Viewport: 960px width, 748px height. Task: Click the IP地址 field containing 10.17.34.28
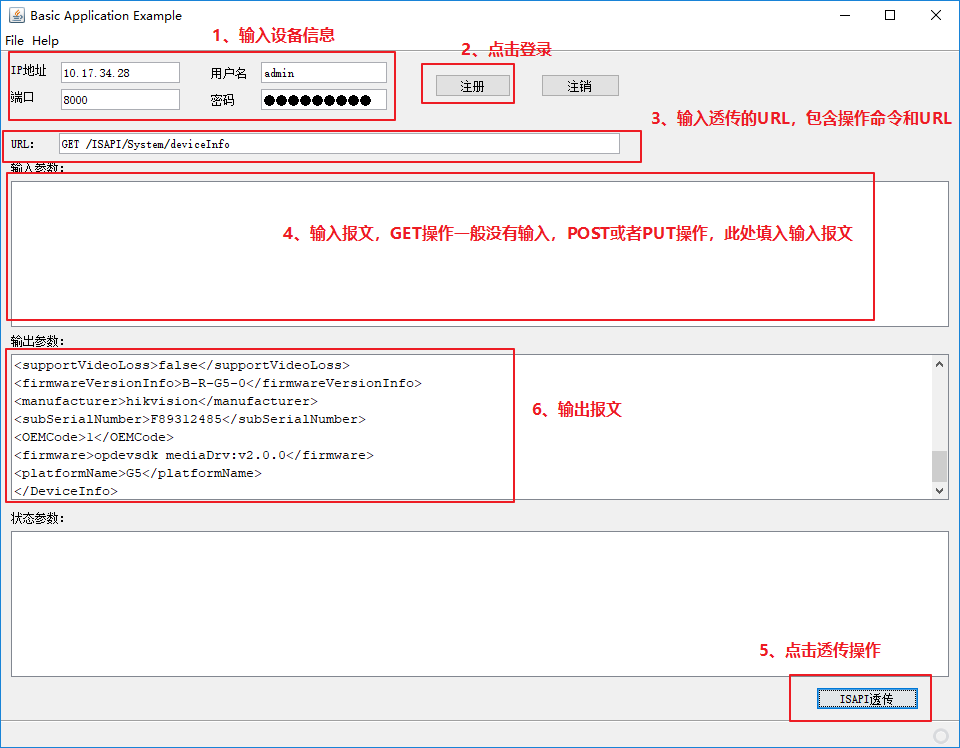119,73
